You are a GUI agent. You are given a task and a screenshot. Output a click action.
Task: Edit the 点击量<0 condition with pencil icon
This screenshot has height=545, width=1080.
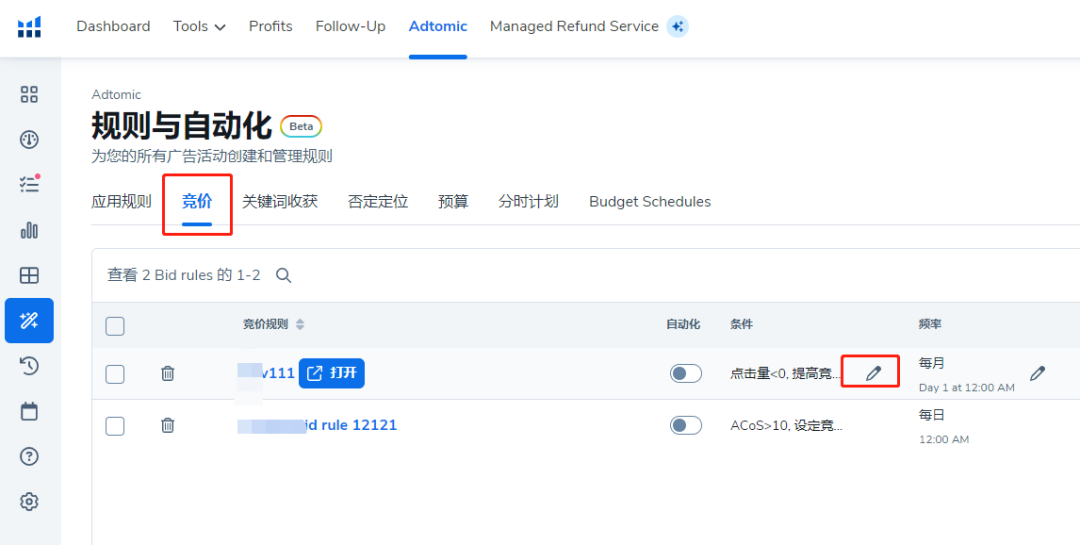point(873,373)
